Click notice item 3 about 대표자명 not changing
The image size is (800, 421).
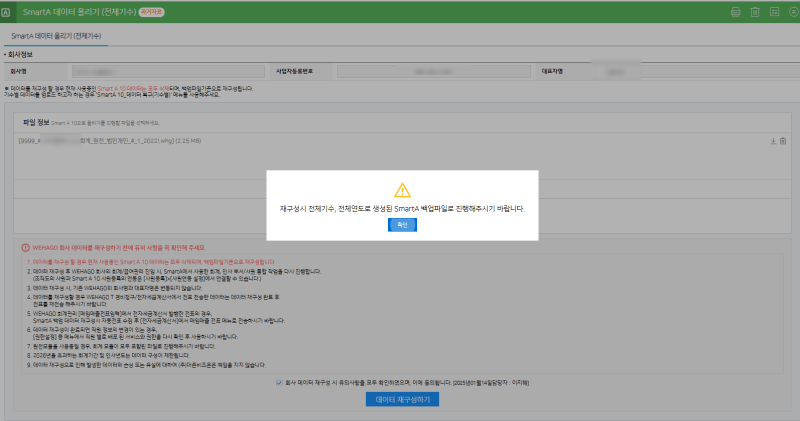(114, 288)
